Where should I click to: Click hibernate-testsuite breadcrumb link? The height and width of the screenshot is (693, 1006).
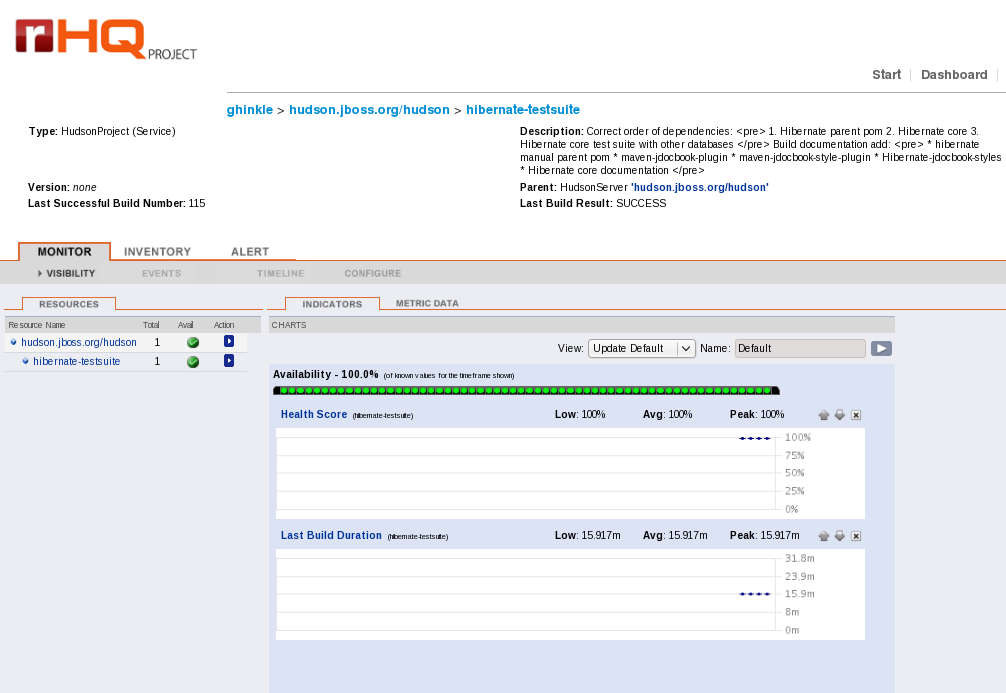click(523, 110)
